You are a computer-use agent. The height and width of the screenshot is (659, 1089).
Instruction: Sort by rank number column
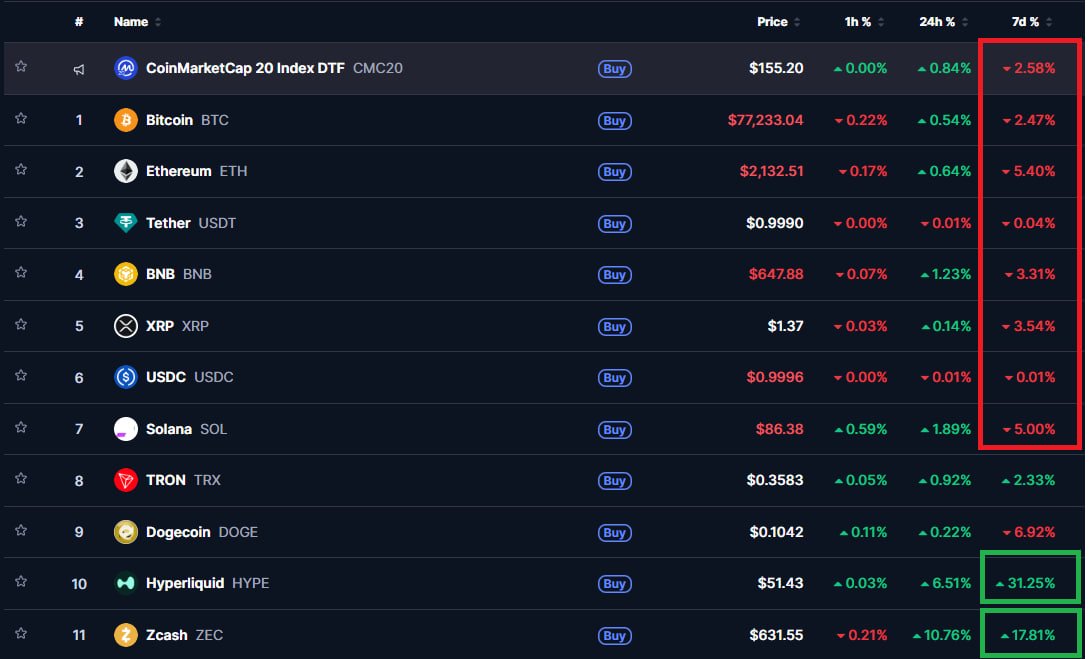[x=79, y=22]
